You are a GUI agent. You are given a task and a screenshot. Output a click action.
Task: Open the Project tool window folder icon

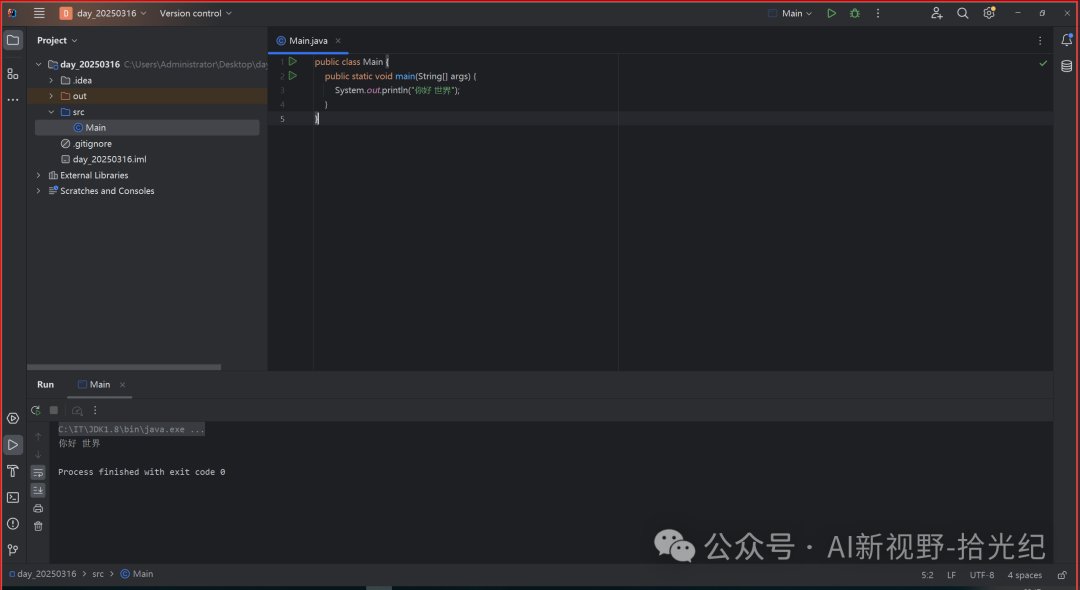tap(12, 40)
